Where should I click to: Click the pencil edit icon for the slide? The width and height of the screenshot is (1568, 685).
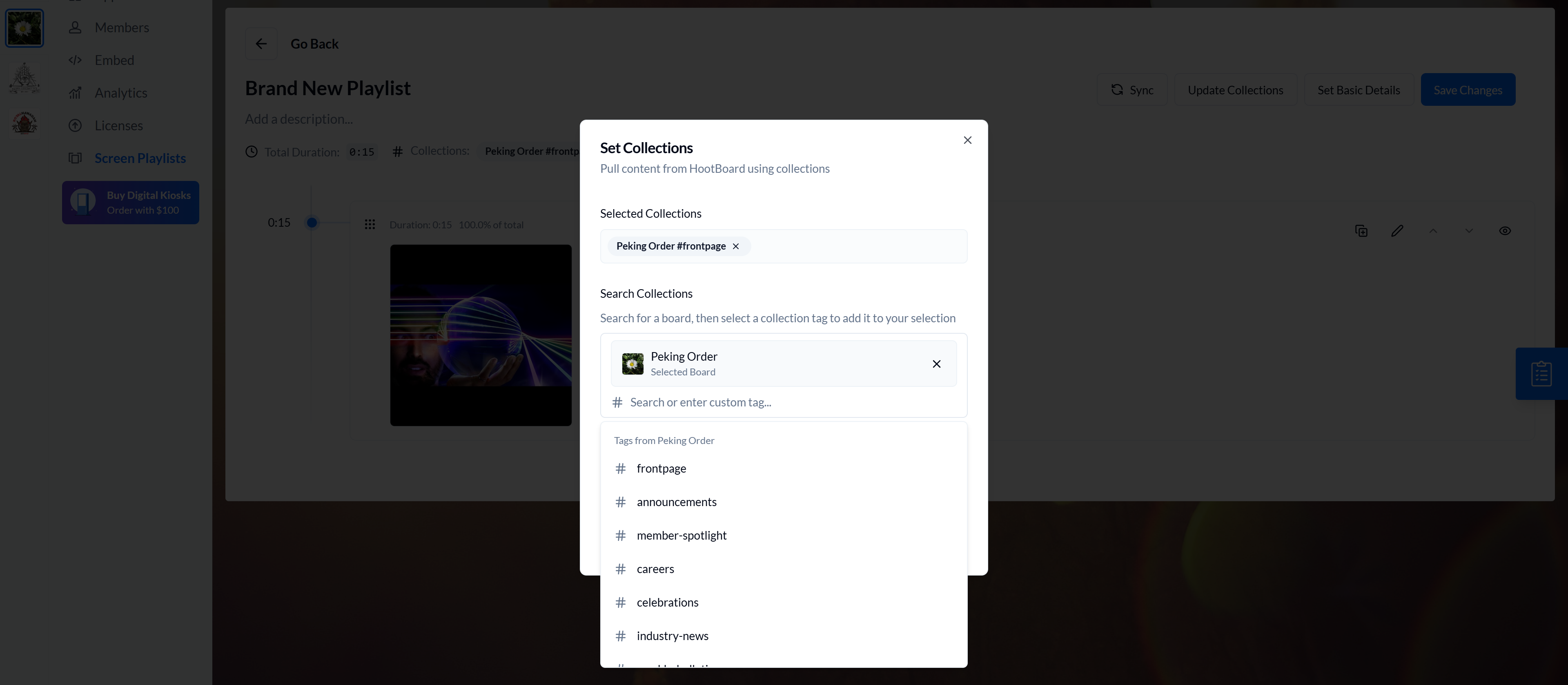tap(1398, 231)
